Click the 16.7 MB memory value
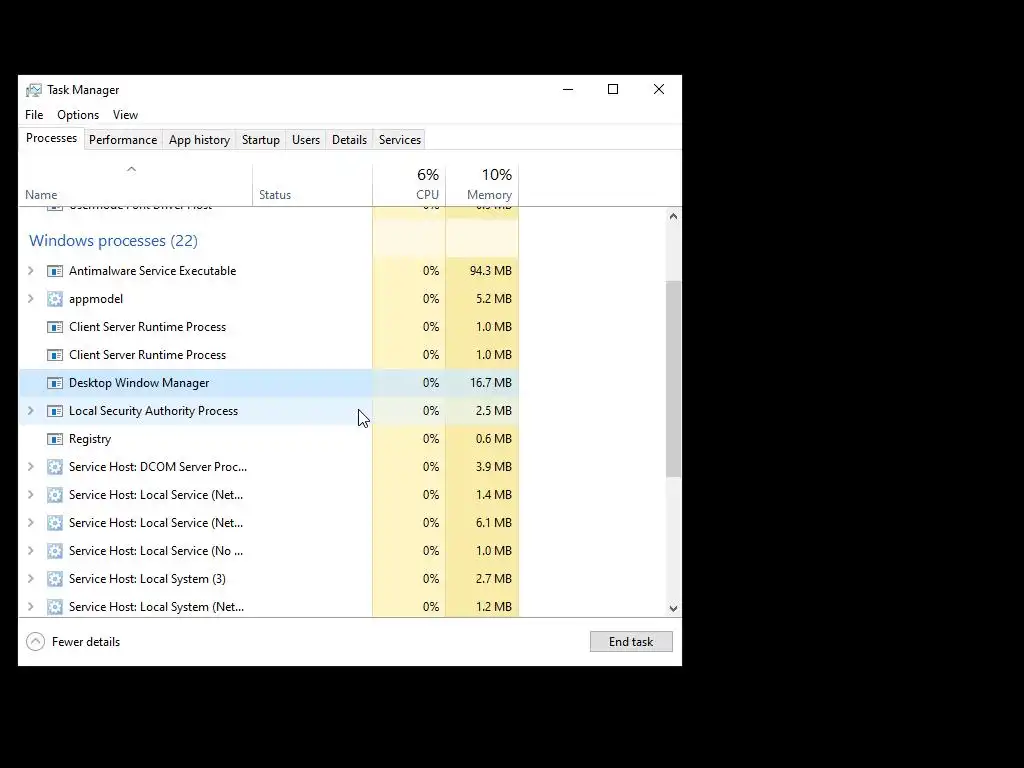This screenshot has height=768, width=1024. point(490,383)
